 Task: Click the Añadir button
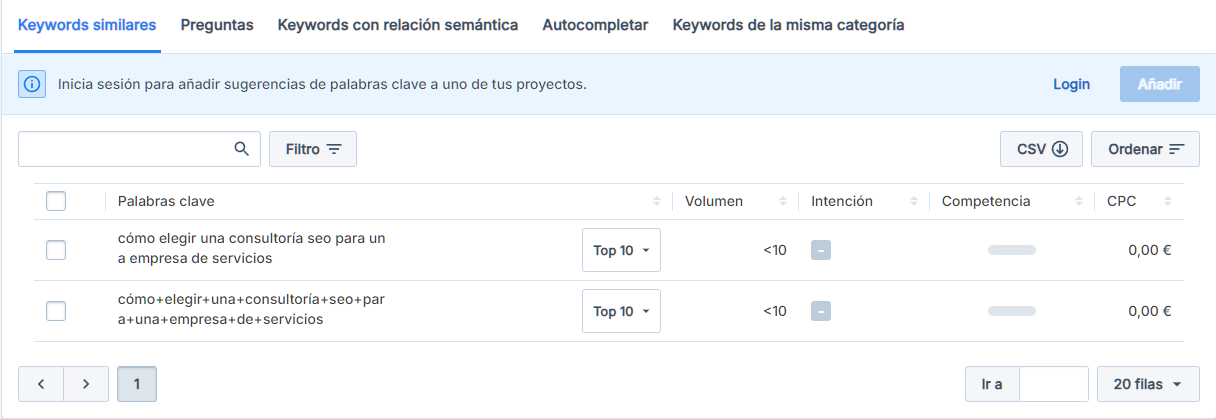tap(1160, 84)
